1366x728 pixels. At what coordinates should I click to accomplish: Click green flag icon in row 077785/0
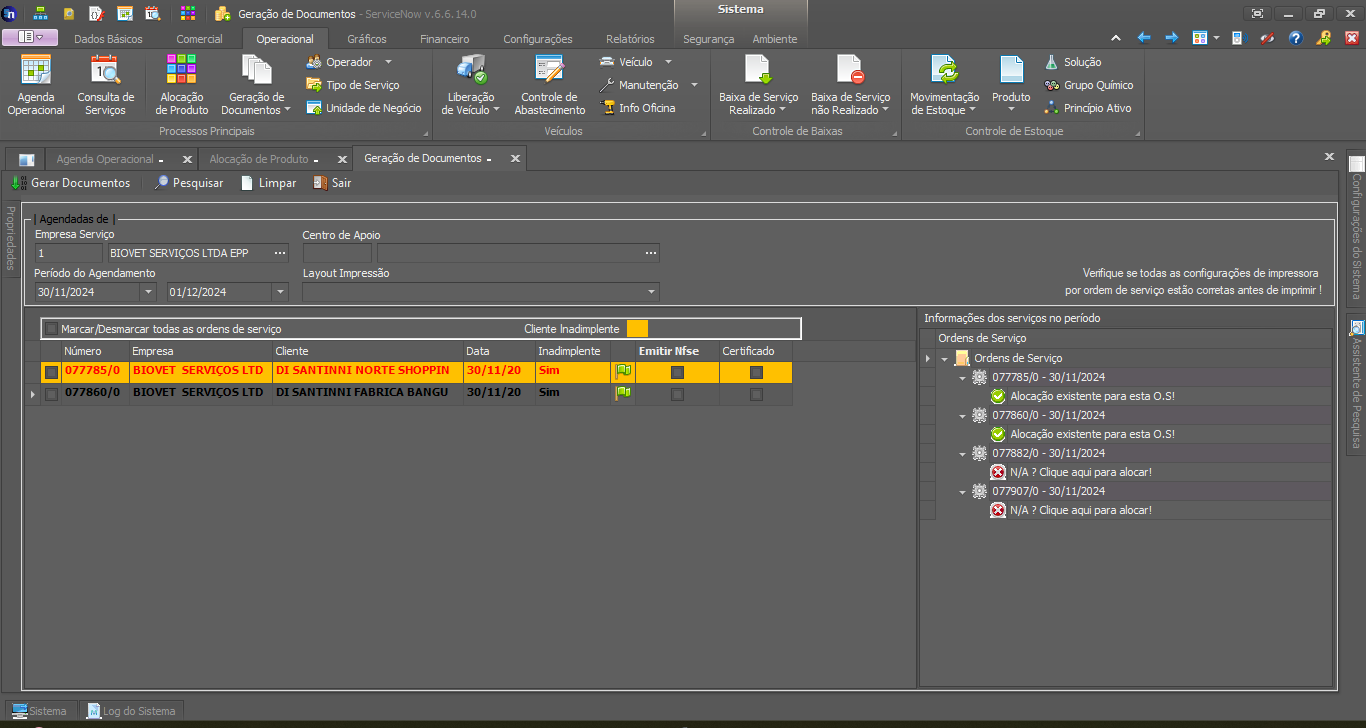(x=624, y=371)
